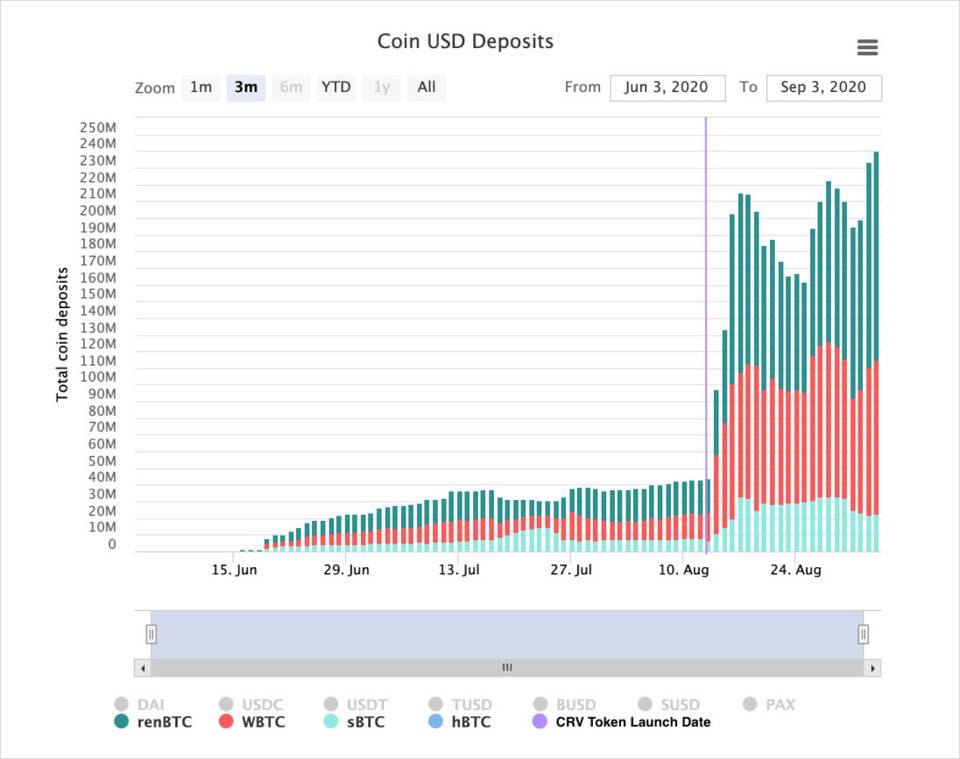Open the chart export hamburger menu
This screenshot has width=960, height=759.
tap(866, 46)
